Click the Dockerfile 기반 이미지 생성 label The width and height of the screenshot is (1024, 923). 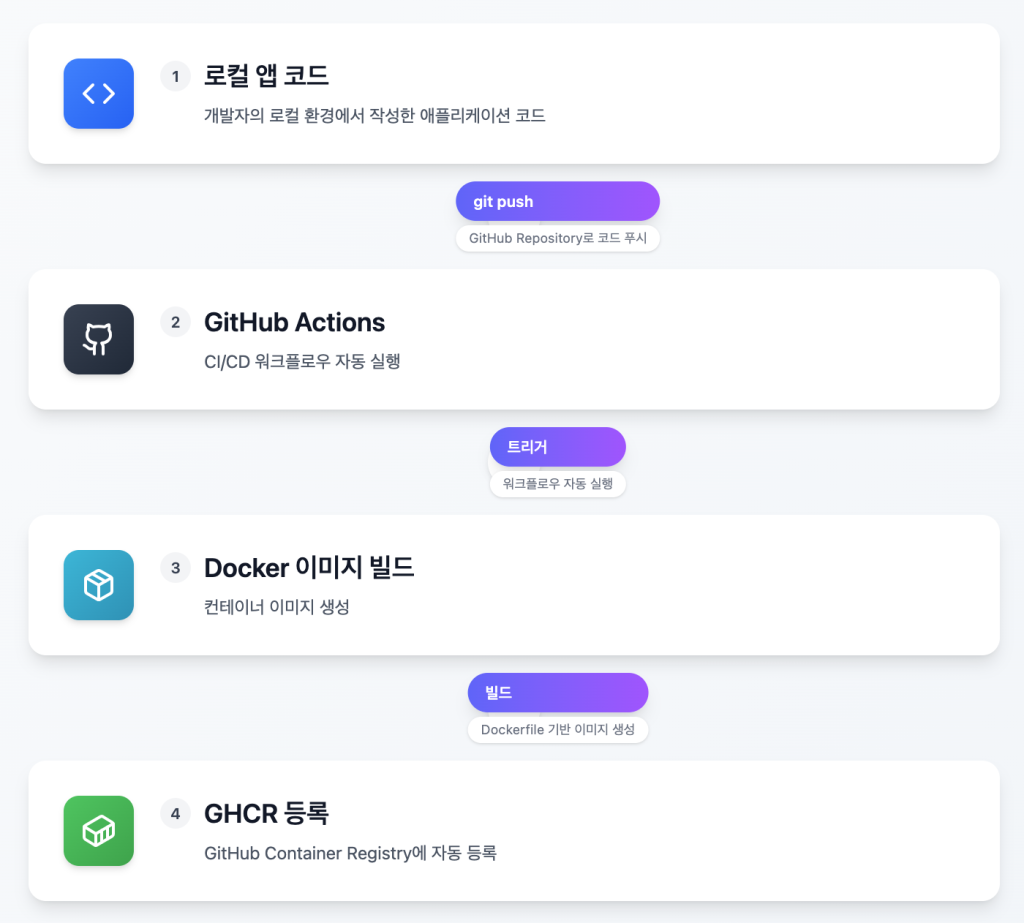(x=557, y=730)
